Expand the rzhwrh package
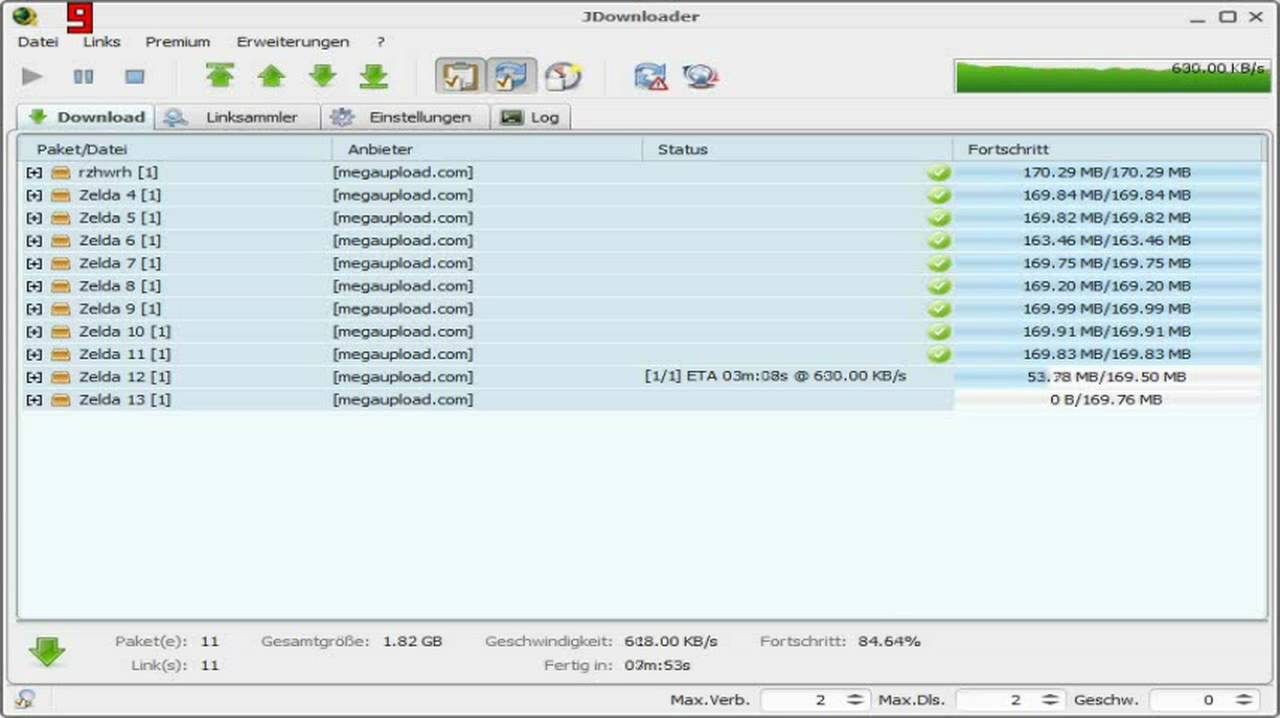Viewport: 1280px width, 718px height. [x=34, y=173]
